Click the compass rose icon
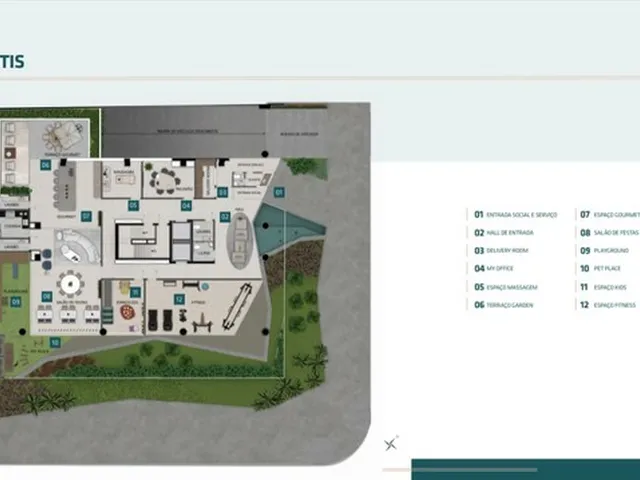The width and height of the screenshot is (640, 480). pyautogui.click(x=391, y=444)
